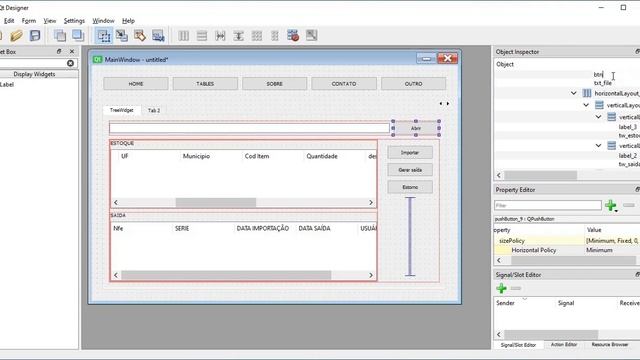
Task: Switch to Edit Signals/Slots mode icon
Action: click(122, 36)
